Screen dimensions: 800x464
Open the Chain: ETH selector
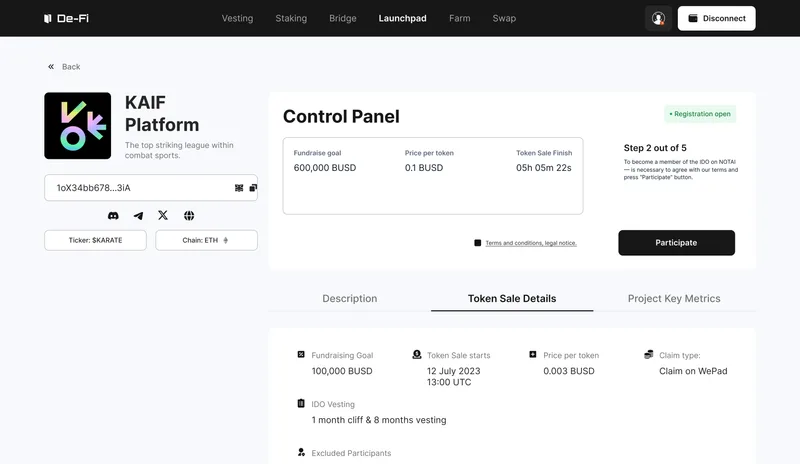click(206, 240)
